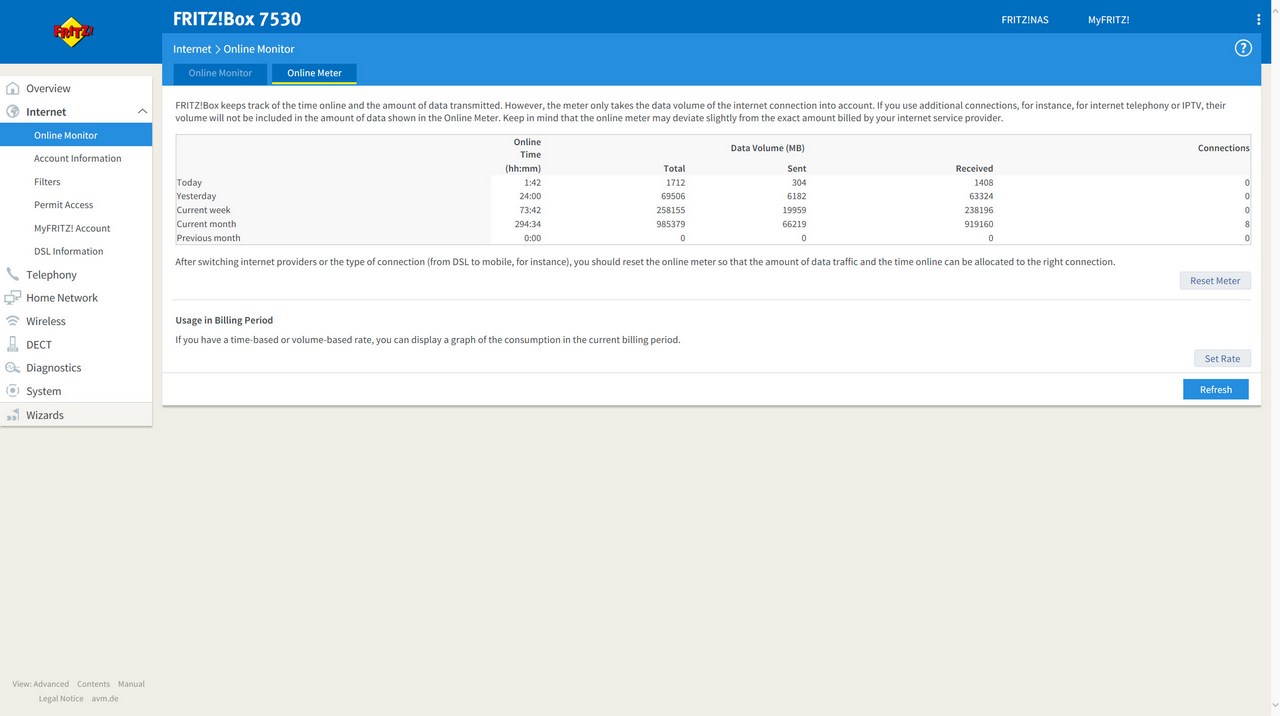Switch to the Online Monitor tab

pyautogui.click(x=220, y=73)
